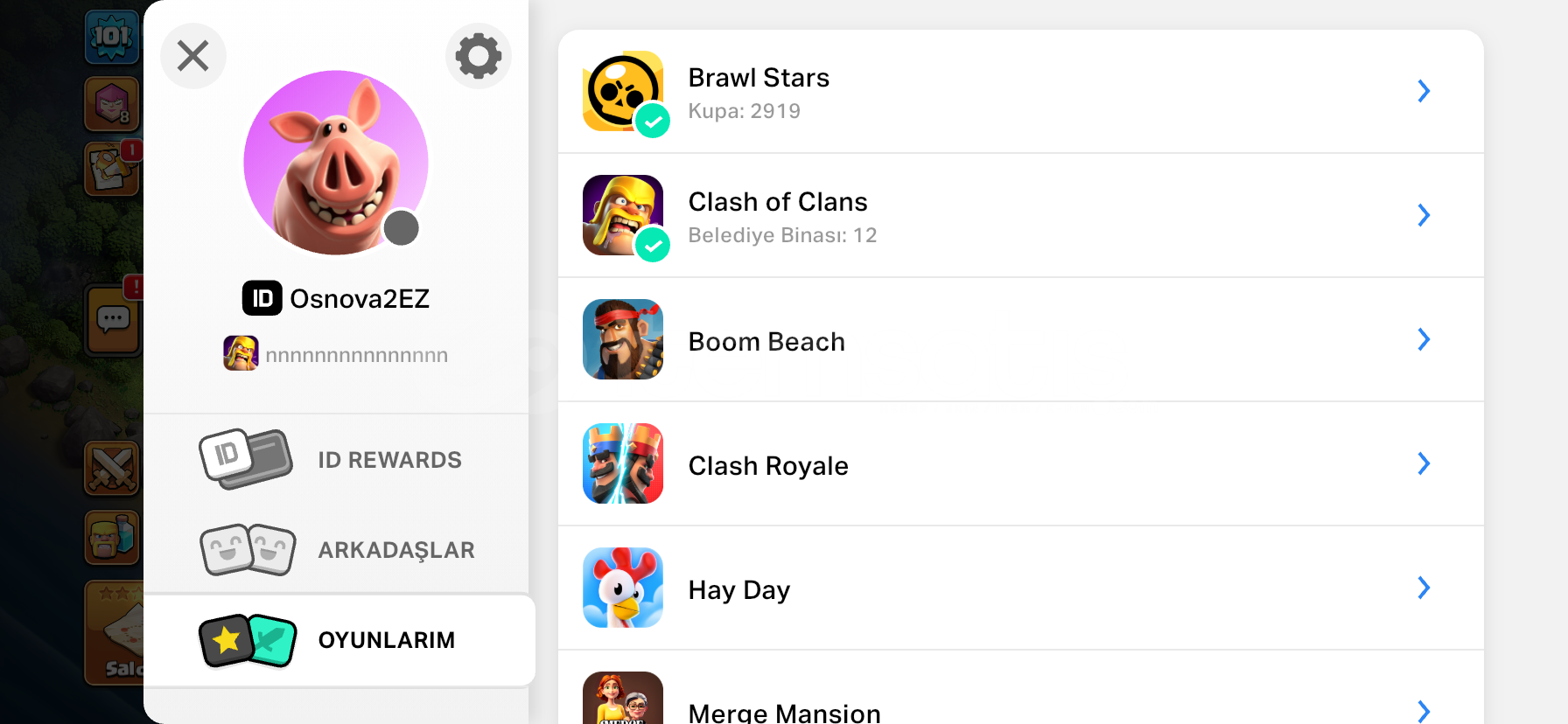The image size is (1568, 724).
Task: Open the Brawl Stars game icon
Action: (x=622, y=91)
